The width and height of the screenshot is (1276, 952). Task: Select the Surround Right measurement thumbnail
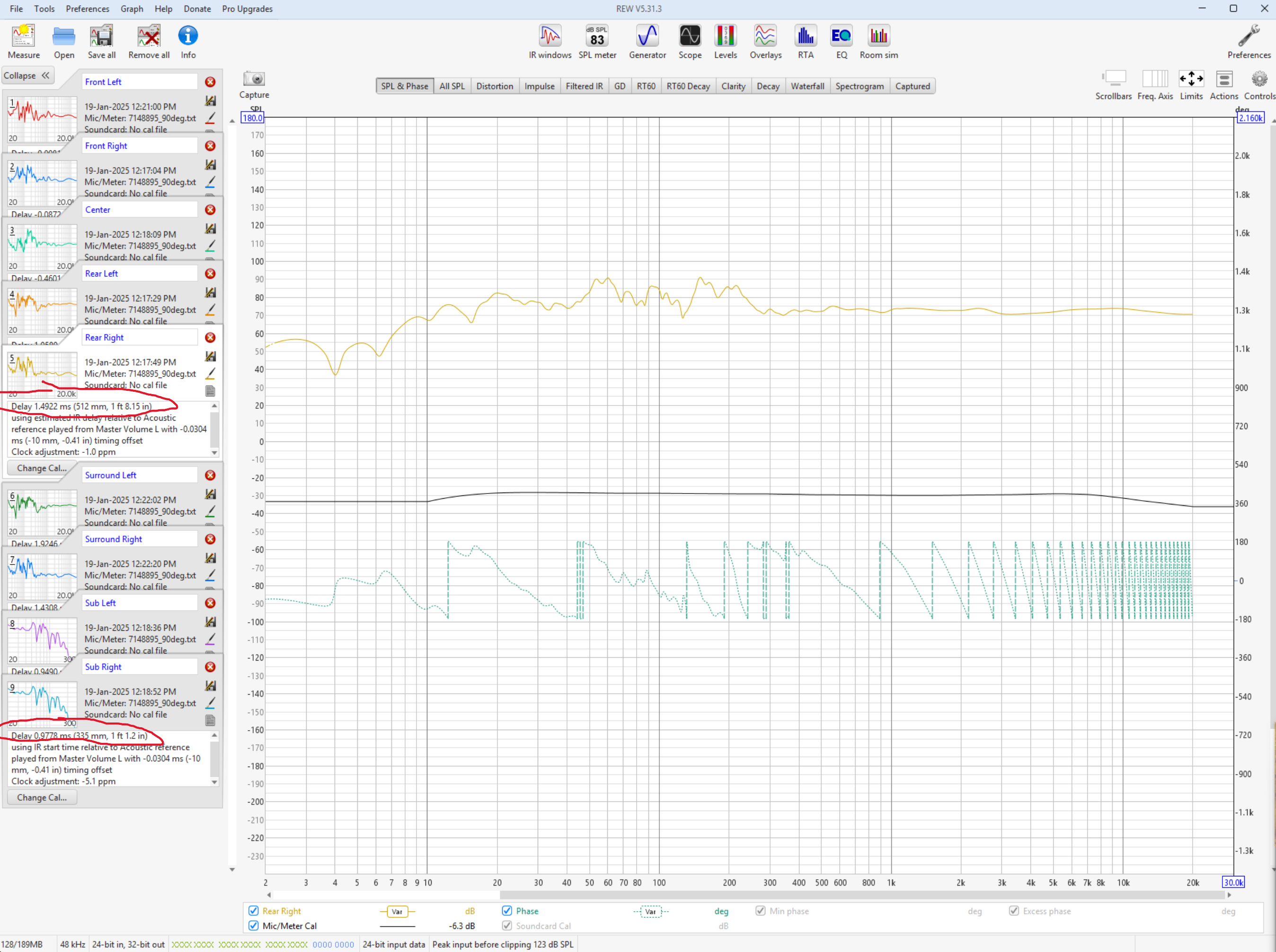tap(42, 576)
